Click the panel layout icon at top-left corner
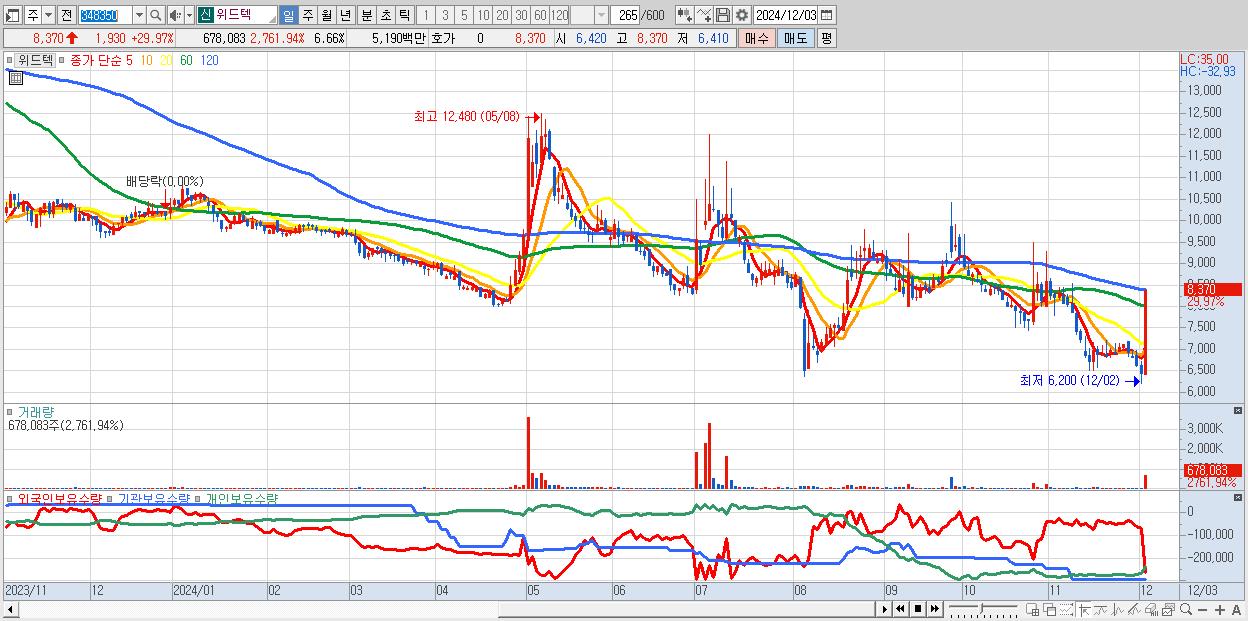Viewport: 1248px width, 621px height. [x=13, y=15]
